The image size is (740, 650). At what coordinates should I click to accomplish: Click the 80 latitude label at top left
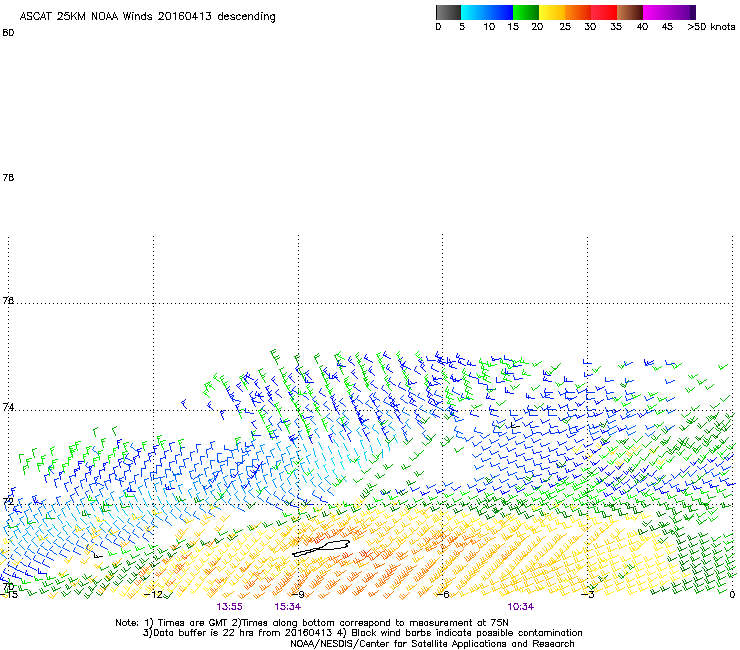[8, 33]
